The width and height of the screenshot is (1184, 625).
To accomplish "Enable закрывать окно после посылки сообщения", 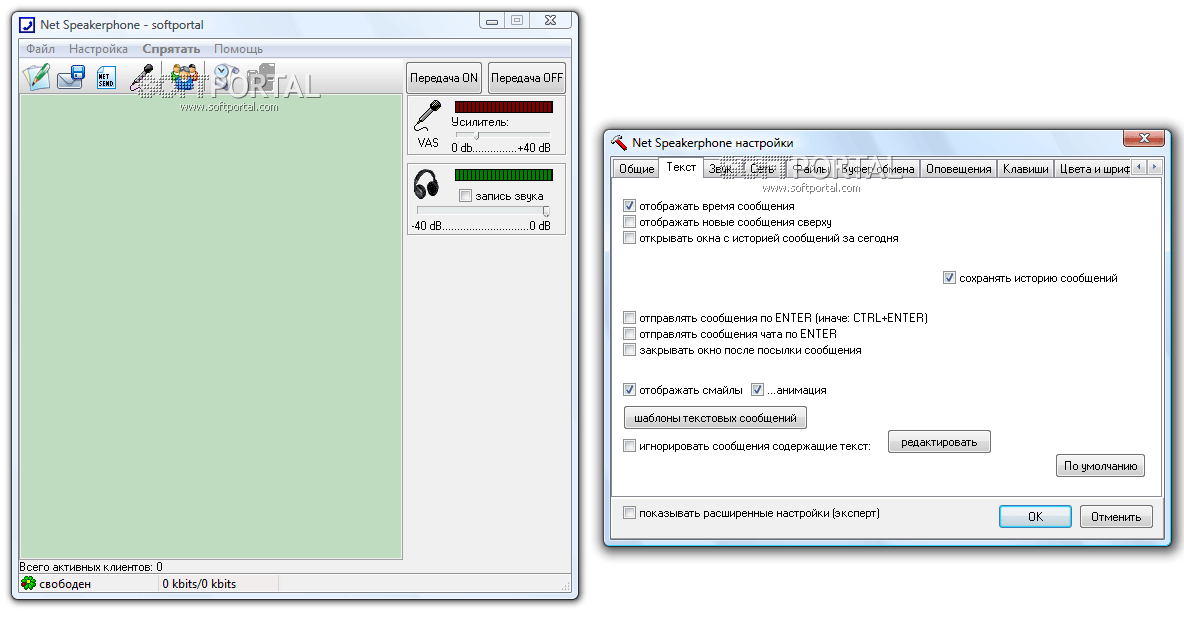I will [x=630, y=349].
